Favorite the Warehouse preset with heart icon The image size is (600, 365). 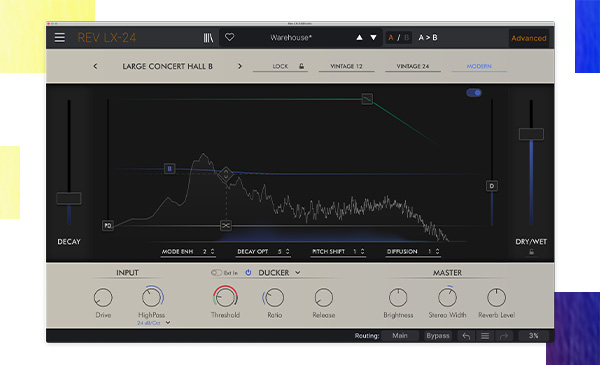(x=230, y=37)
